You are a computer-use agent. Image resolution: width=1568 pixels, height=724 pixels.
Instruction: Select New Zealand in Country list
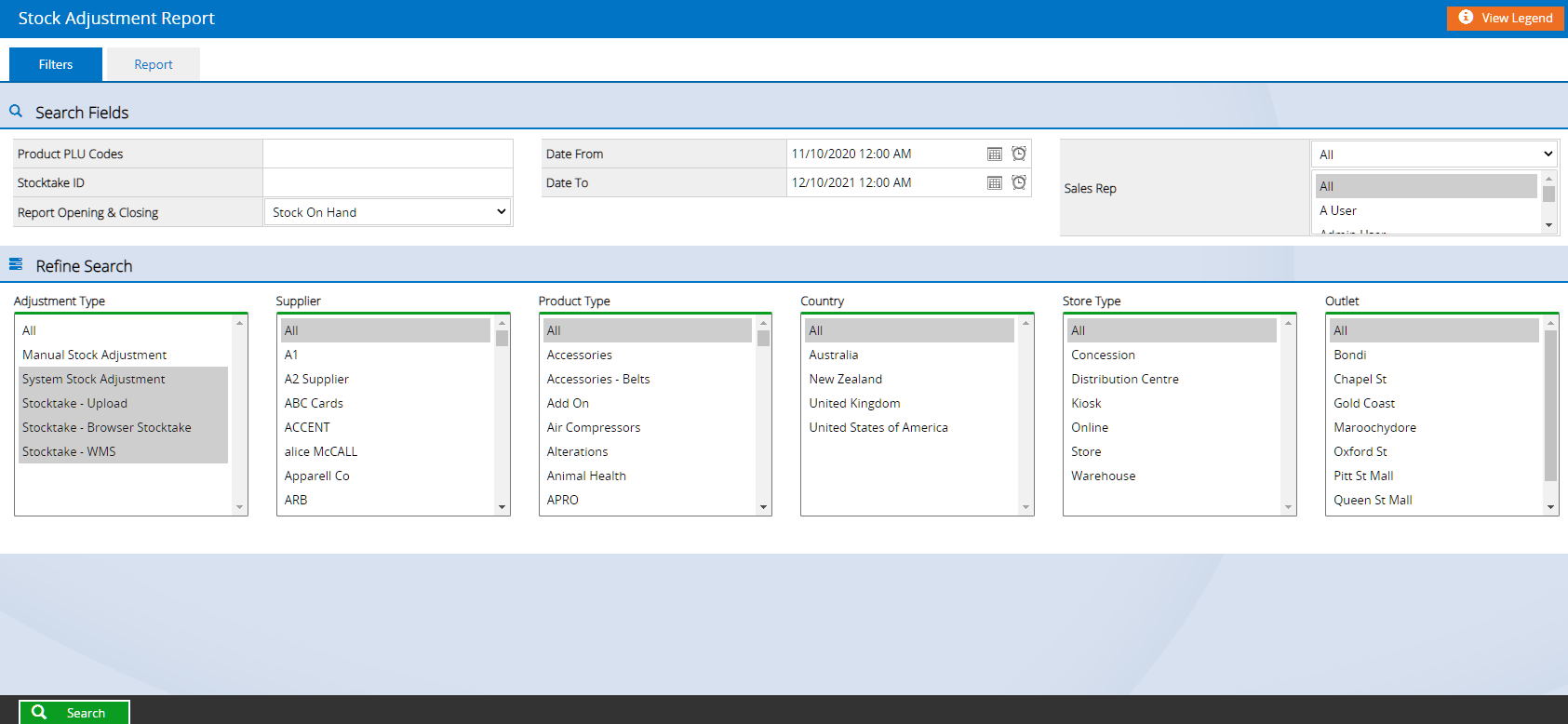[910, 379]
